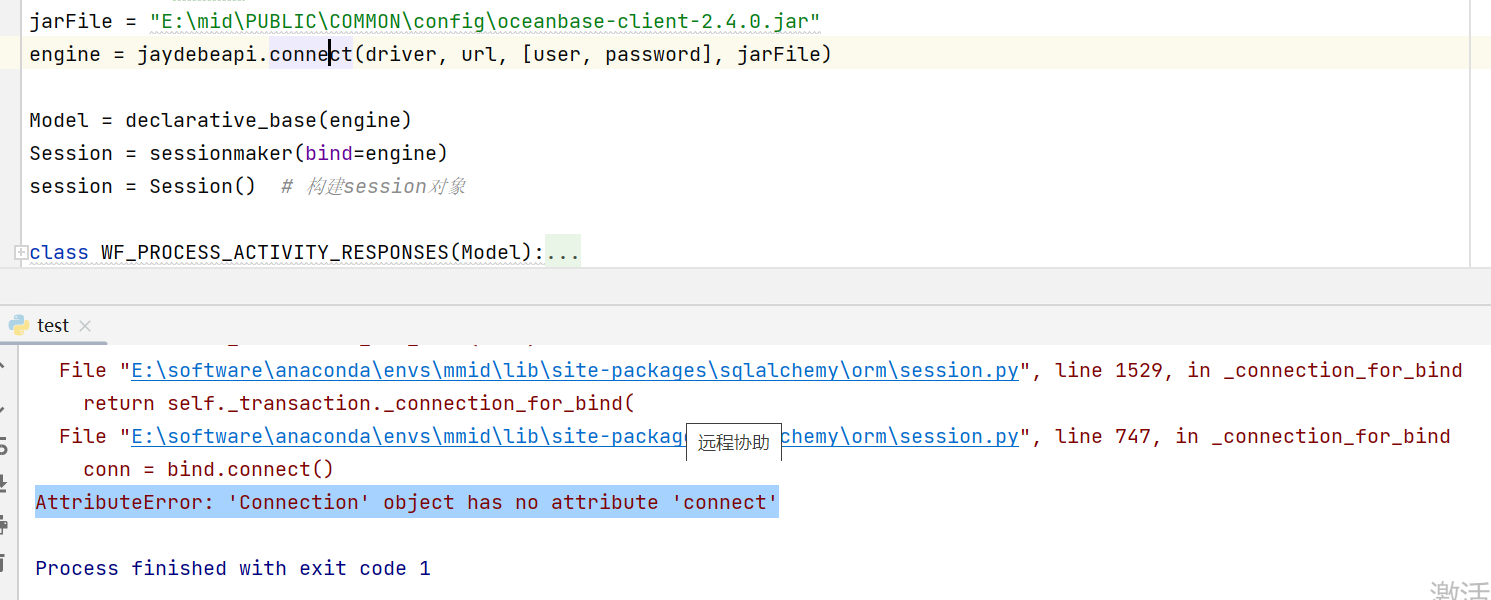Screen dimensions: 1491x600
Task: Click the Process finished exit code line
Action: coord(230,568)
